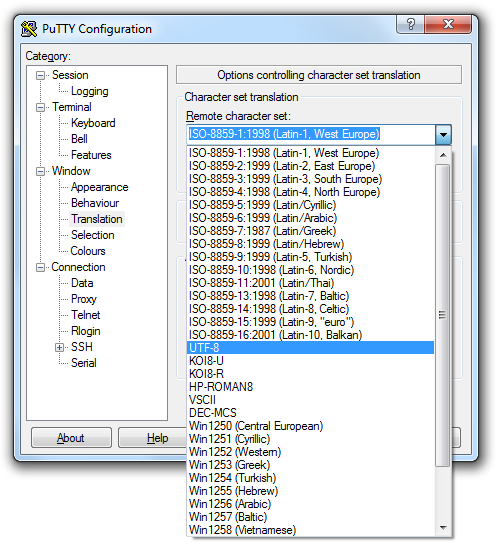Select Win1250 (Central European)
This screenshot has height=553, width=496.
pos(310,426)
